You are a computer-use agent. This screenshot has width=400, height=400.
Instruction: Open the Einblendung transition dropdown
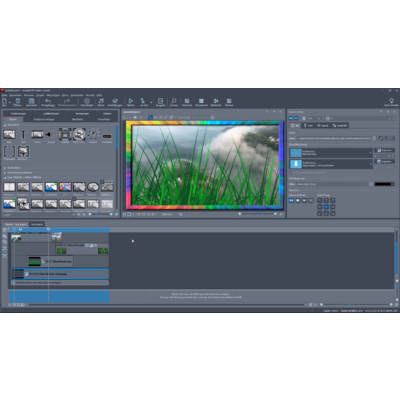[331, 153]
